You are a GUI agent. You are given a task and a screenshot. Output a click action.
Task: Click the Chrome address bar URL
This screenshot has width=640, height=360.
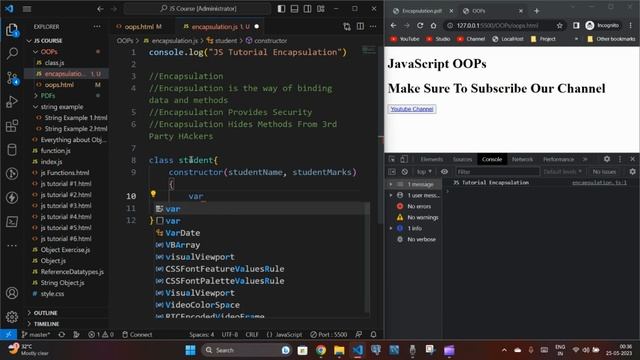[497, 25]
